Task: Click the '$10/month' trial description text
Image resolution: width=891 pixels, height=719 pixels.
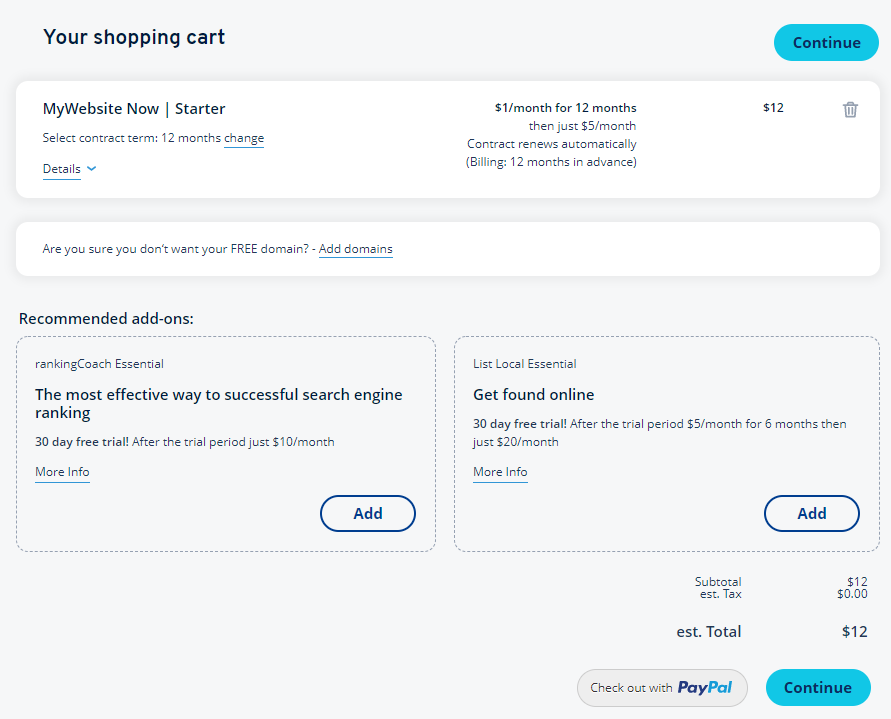Action: pos(185,442)
